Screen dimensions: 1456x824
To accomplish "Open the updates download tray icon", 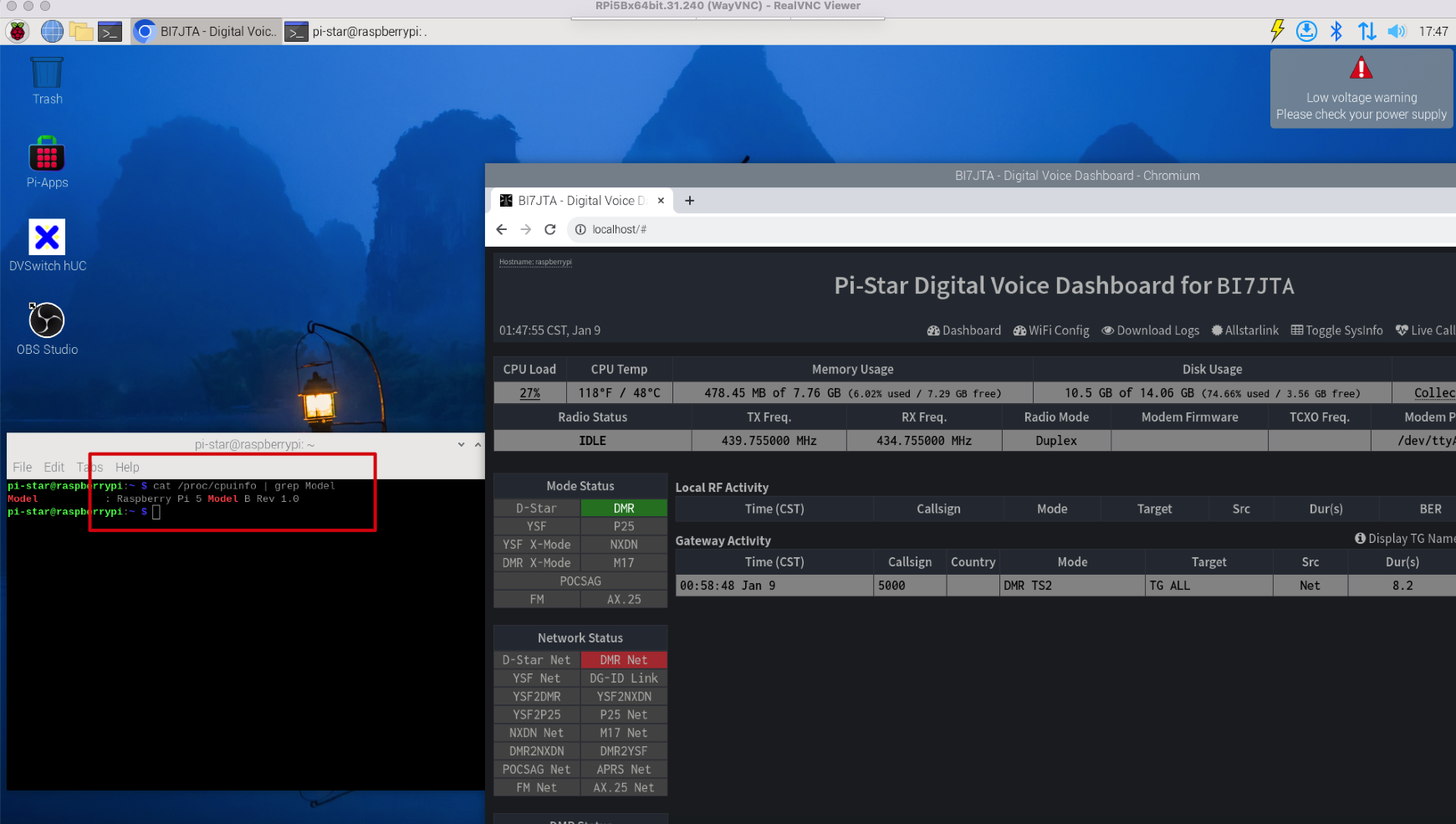I will 1306,31.
